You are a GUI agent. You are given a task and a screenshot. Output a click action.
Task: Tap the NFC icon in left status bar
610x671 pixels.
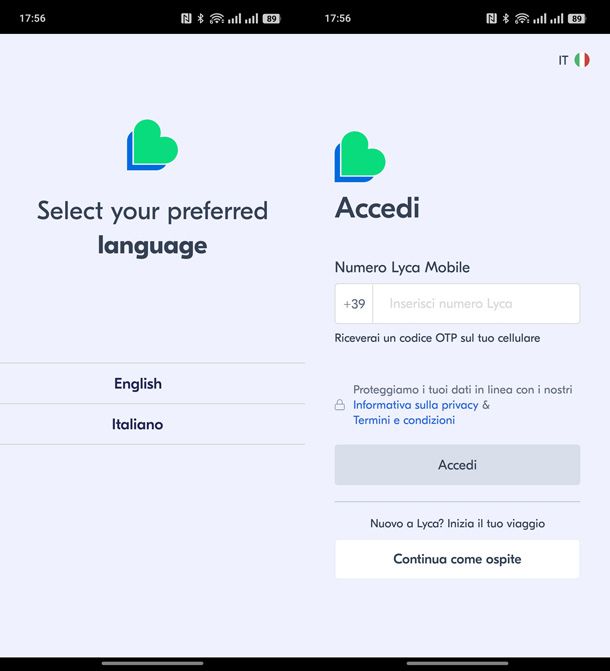click(x=186, y=18)
